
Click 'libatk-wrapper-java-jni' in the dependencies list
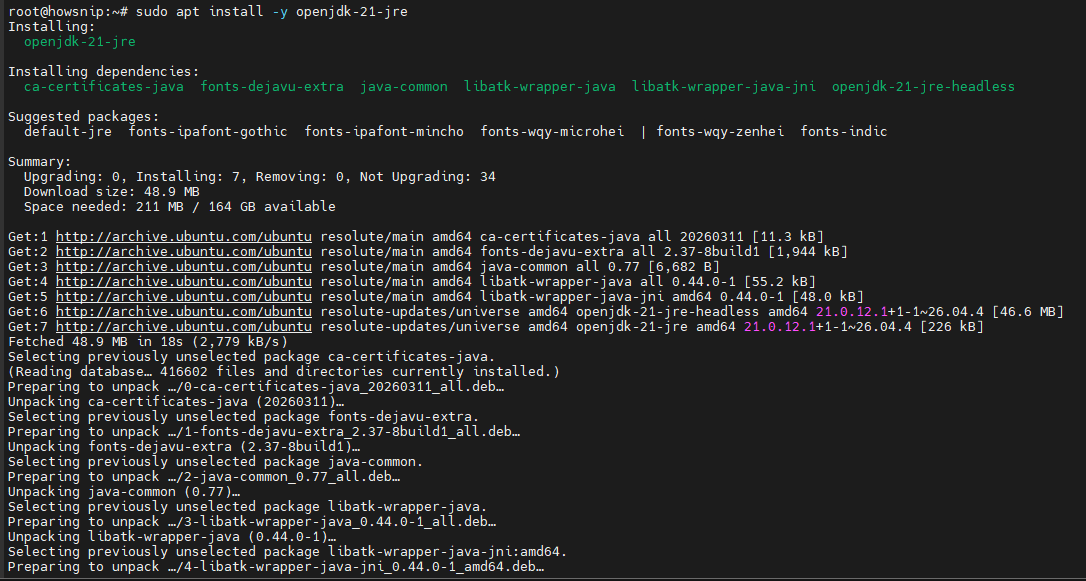[x=724, y=87]
